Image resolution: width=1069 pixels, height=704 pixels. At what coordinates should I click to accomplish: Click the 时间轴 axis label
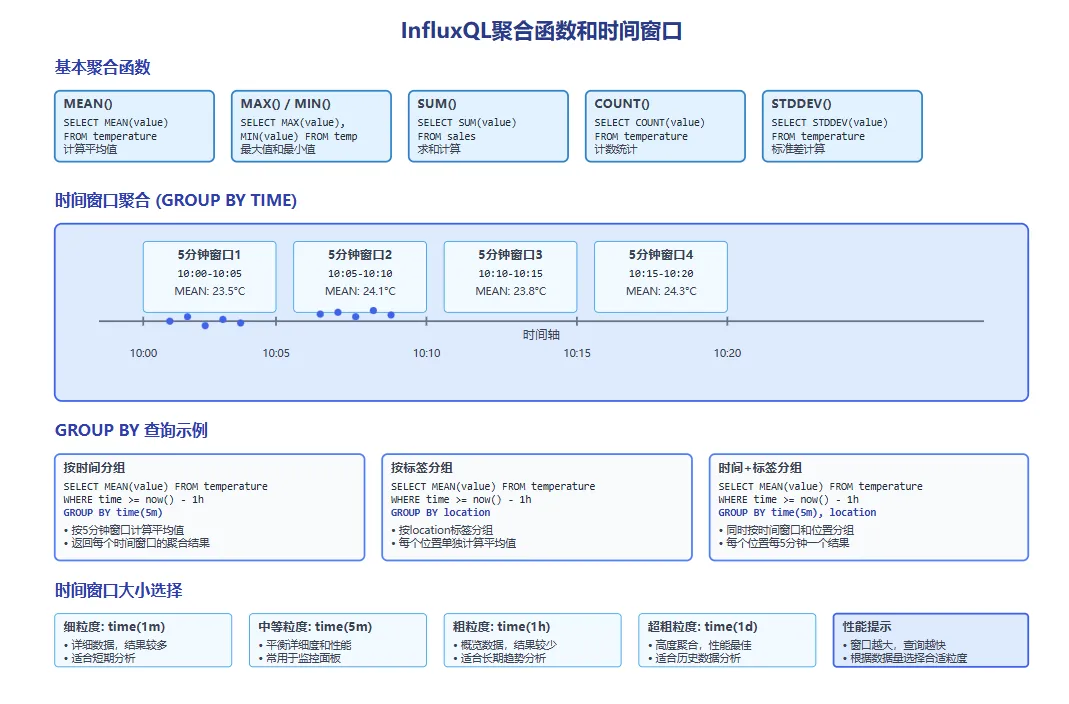[541, 335]
